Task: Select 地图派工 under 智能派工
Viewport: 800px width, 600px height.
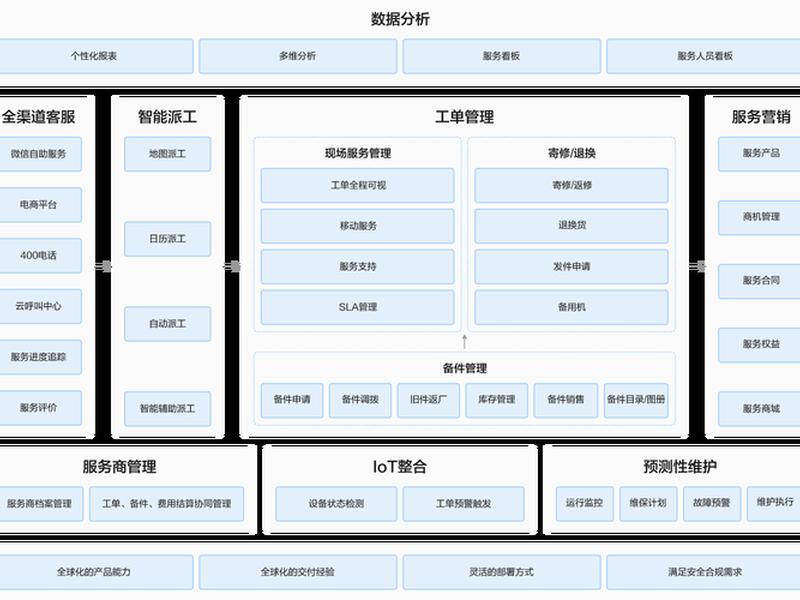Action: click(167, 154)
